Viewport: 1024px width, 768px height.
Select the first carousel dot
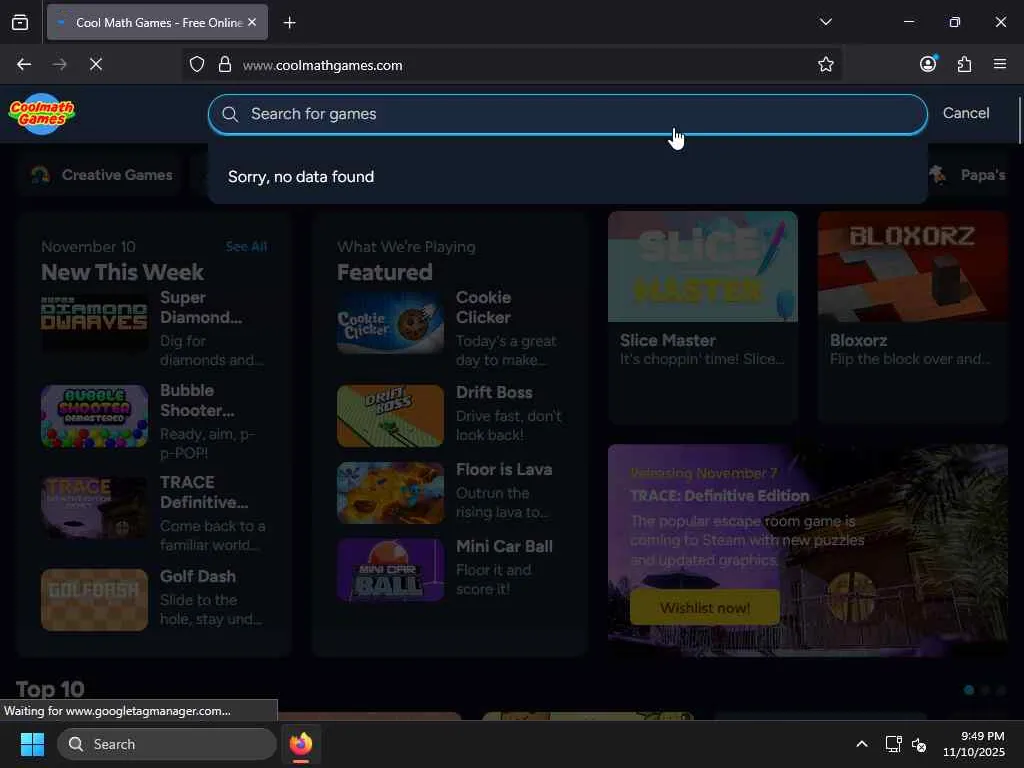click(969, 690)
